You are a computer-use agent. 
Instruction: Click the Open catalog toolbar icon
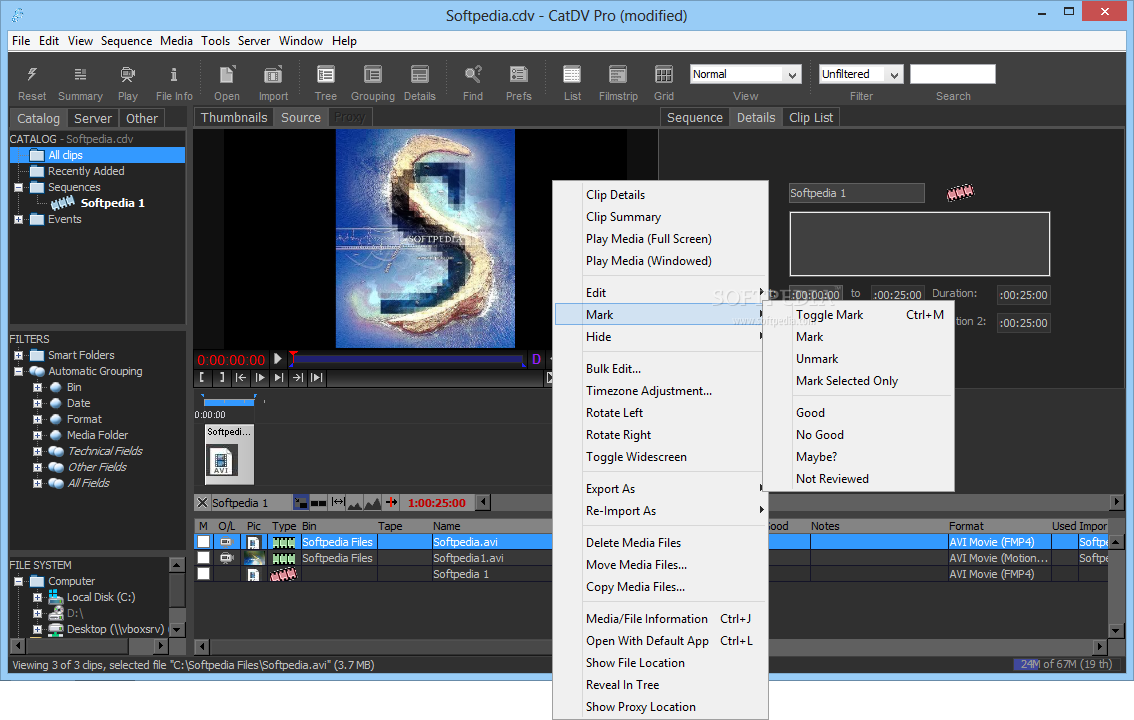tap(227, 74)
